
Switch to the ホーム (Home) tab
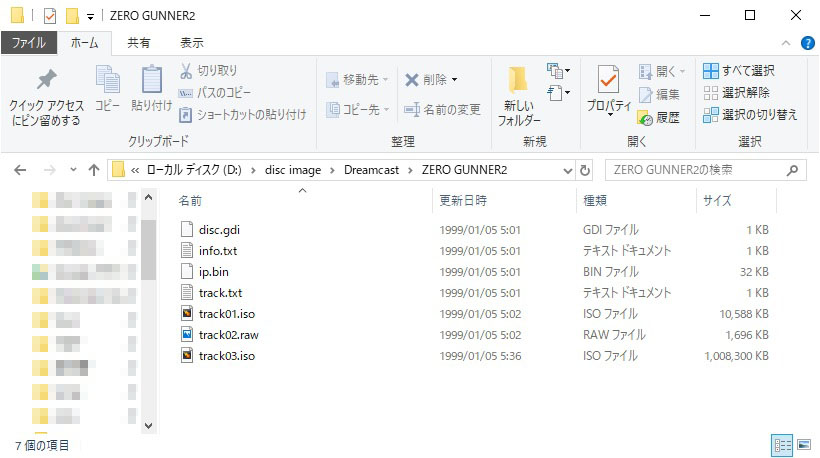point(84,43)
